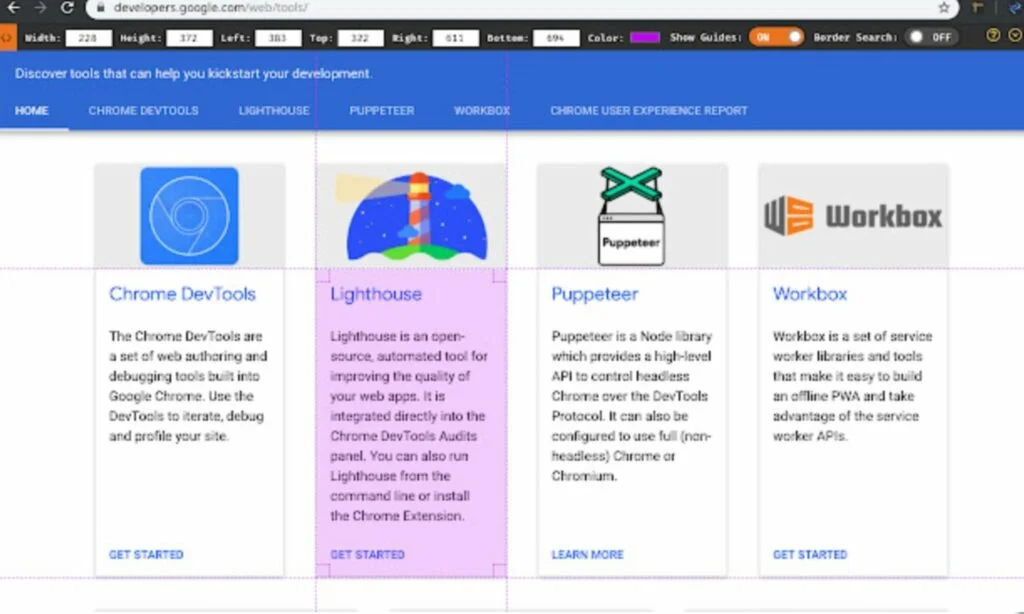
Task: Click Learn More under Puppeteer
Action: pos(587,554)
